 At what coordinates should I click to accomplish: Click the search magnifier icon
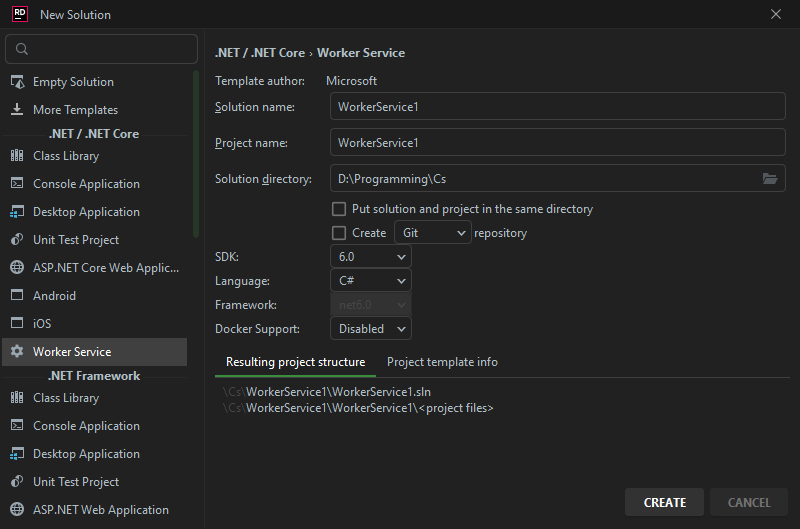tap(21, 49)
